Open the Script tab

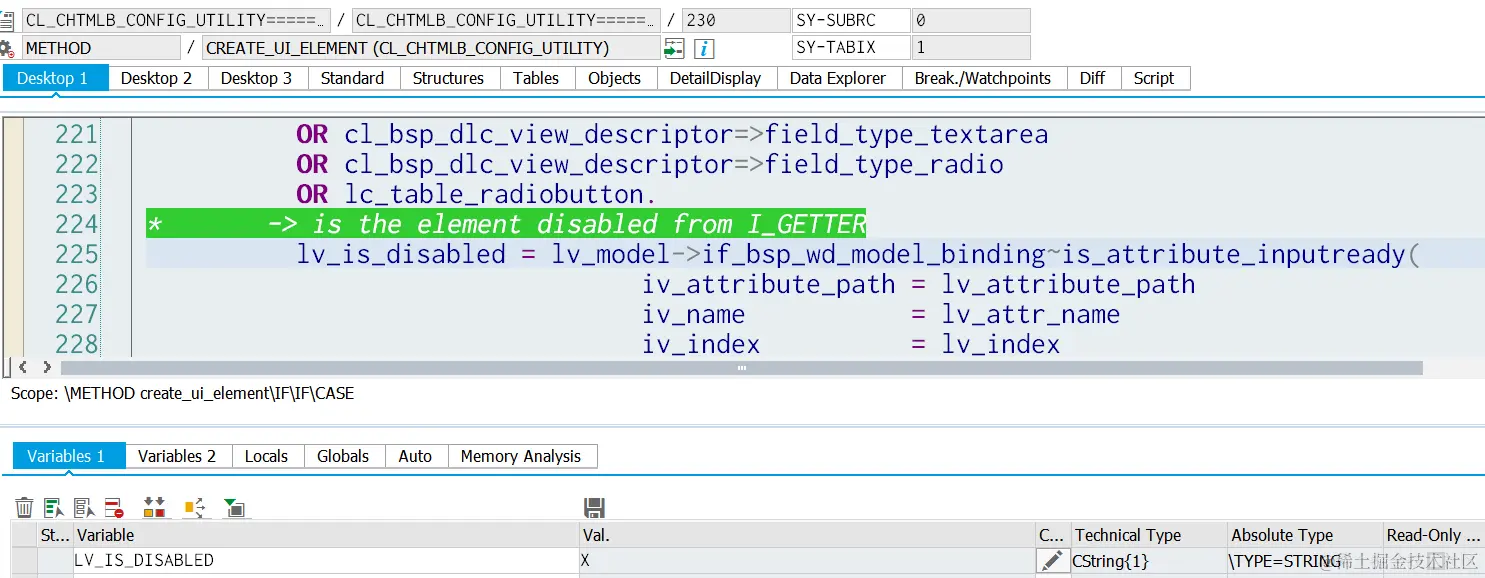1154,78
